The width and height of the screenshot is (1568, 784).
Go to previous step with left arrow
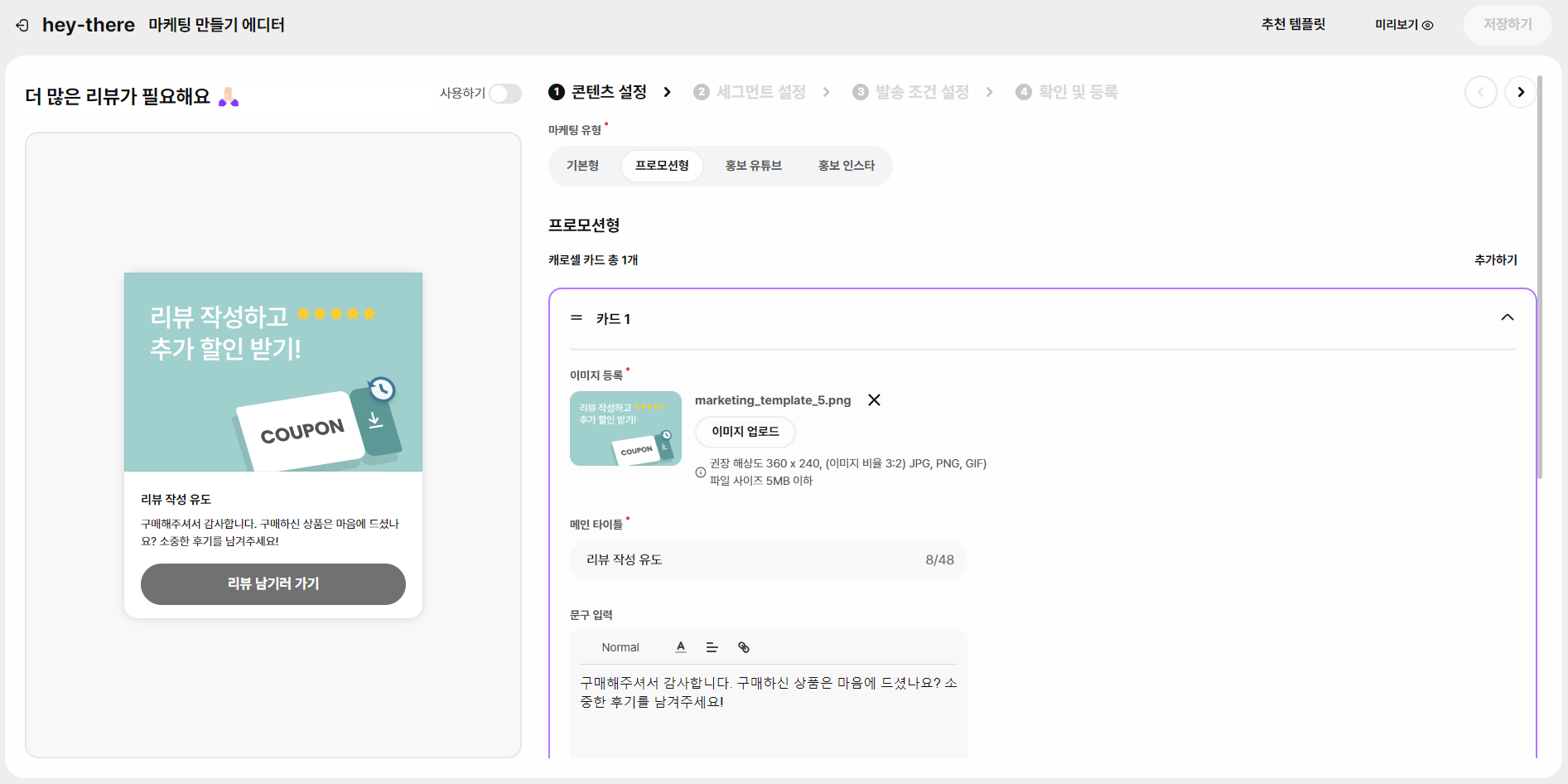pyautogui.click(x=1481, y=92)
